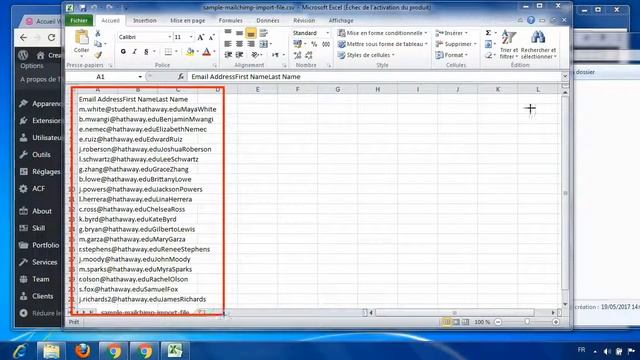Toggle wrap text icon
640x360 pixels.
coord(264,33)
